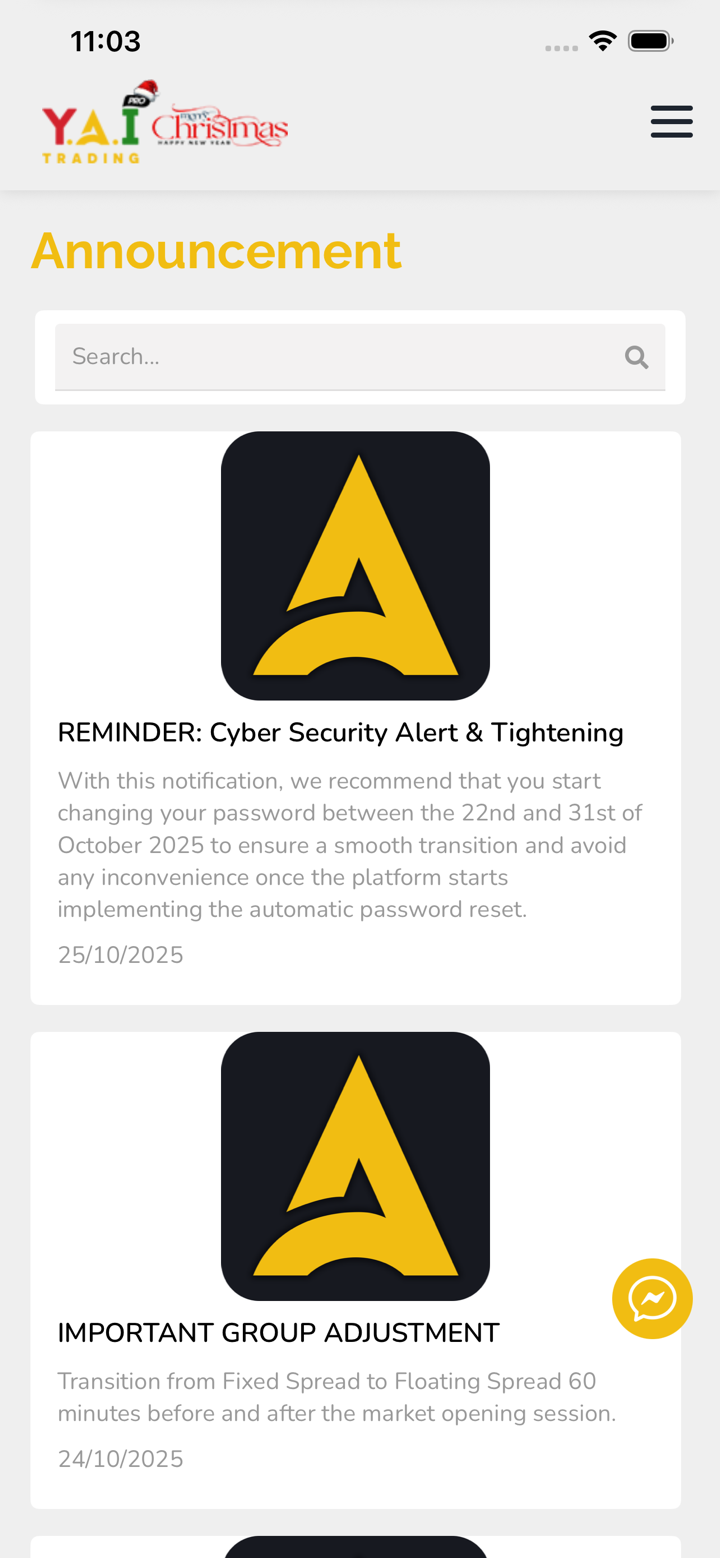720x1558 pixels.
Task: Click the Floating Spread transition description
Action: [336, 1397]
